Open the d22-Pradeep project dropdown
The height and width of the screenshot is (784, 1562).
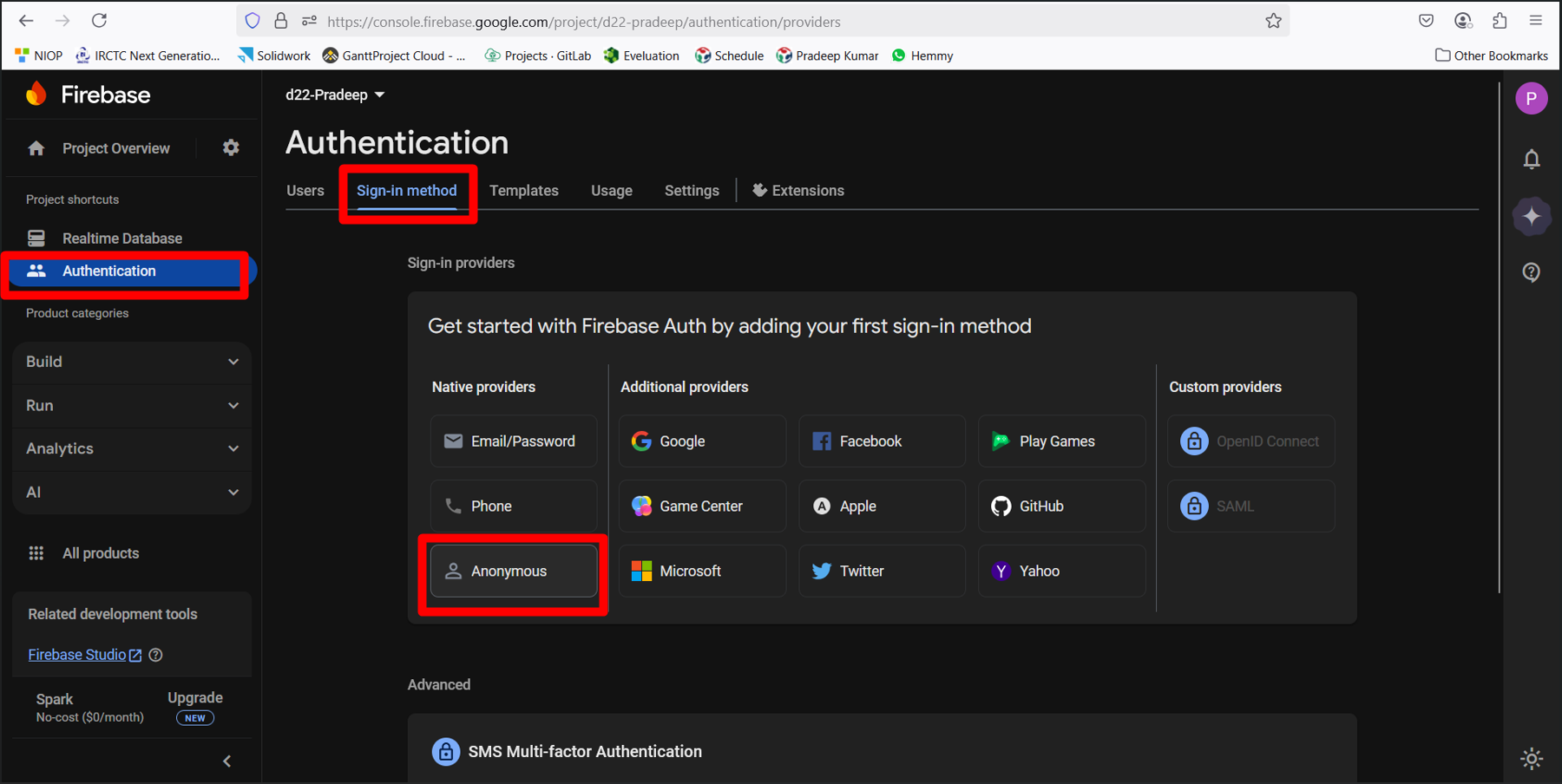tap(335, 95)
